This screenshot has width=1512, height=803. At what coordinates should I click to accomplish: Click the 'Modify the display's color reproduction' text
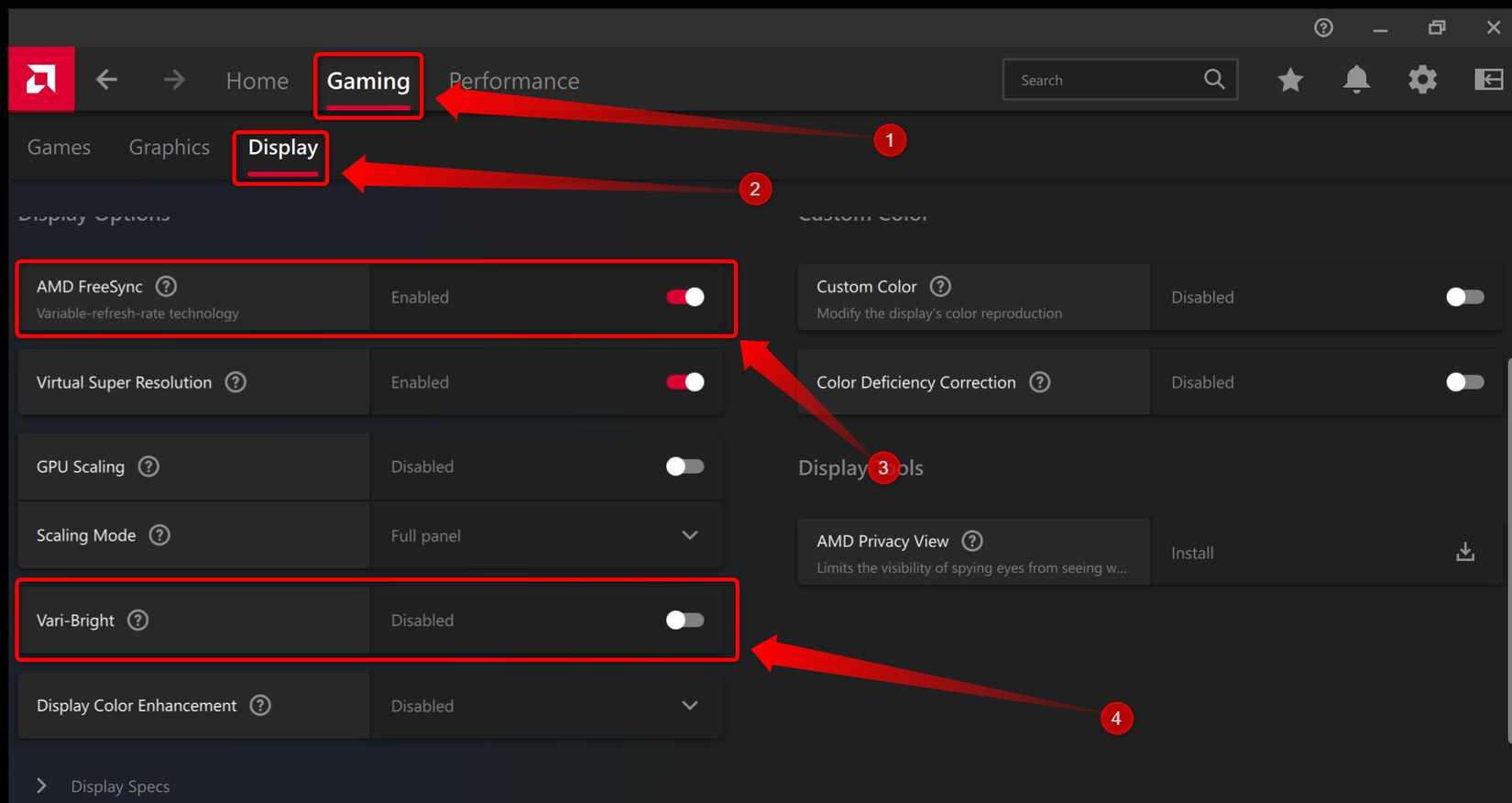pyautogui.click(x=939, y=313)
